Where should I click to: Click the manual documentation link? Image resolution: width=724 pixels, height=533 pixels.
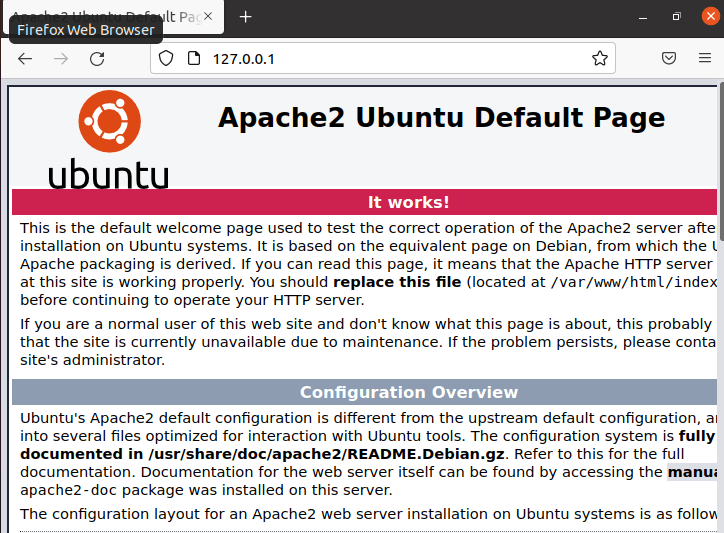[693, 472]
